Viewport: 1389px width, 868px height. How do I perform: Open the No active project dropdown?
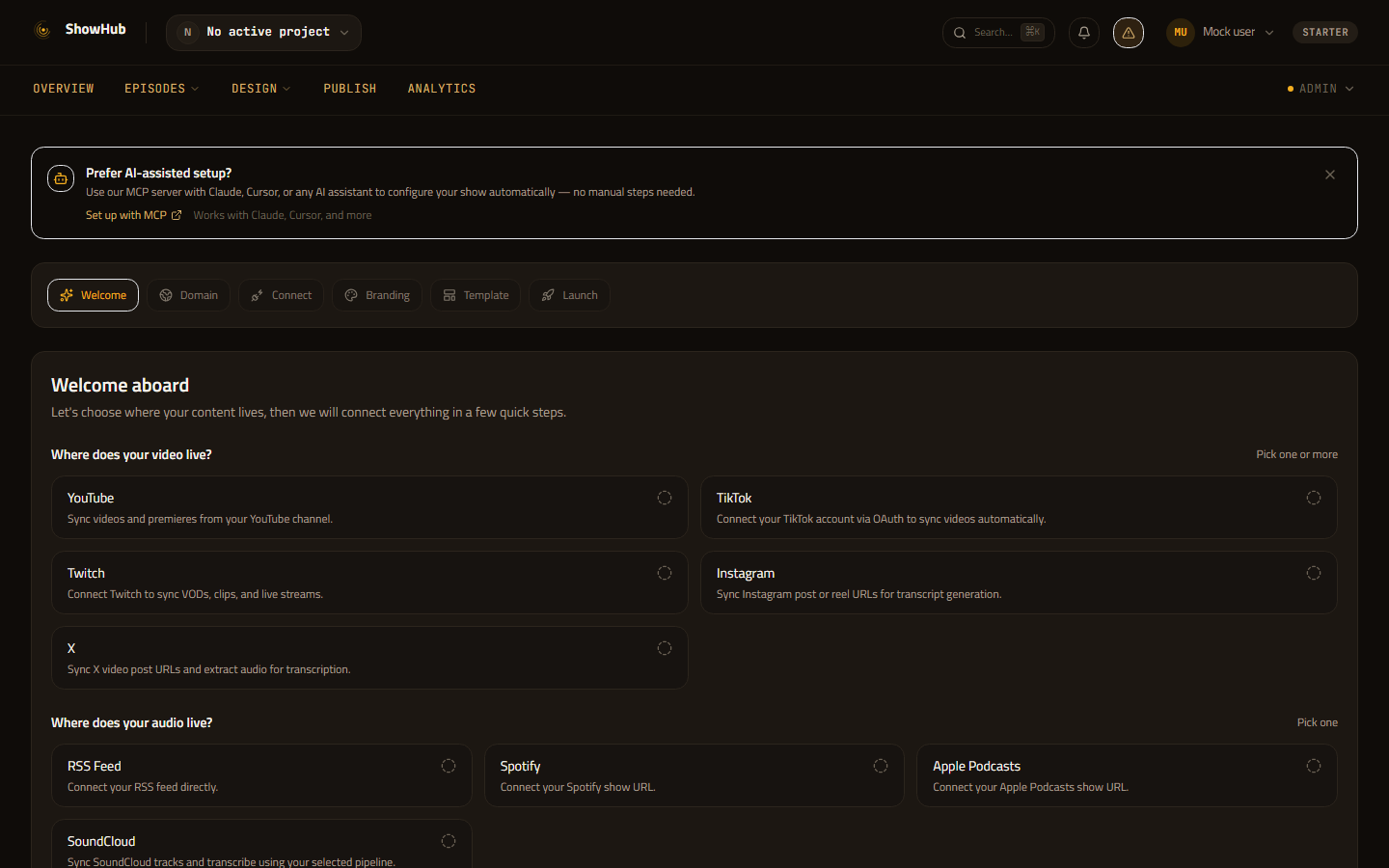[263, 33]
